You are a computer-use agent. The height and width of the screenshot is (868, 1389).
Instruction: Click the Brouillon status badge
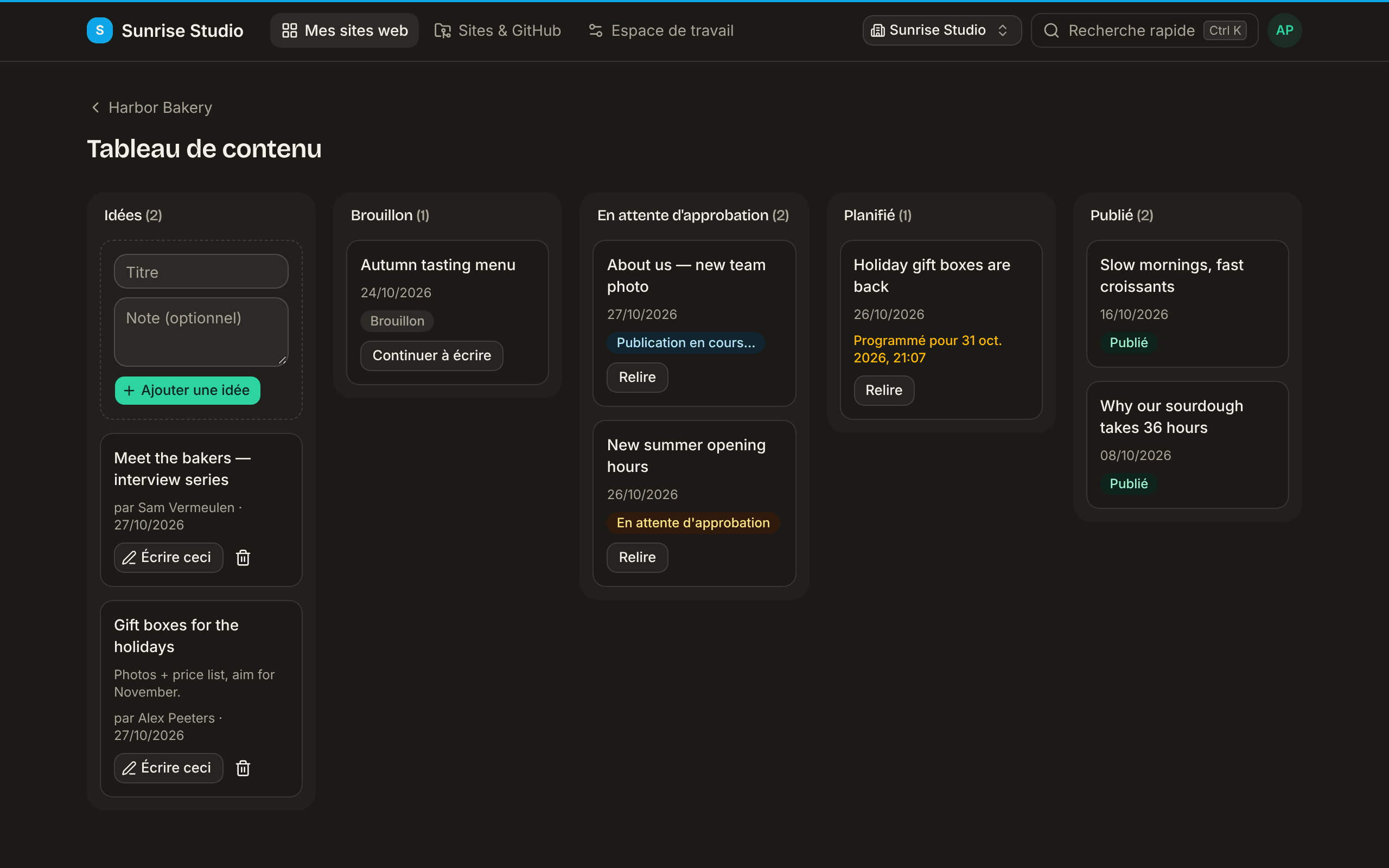click(397, 321)
